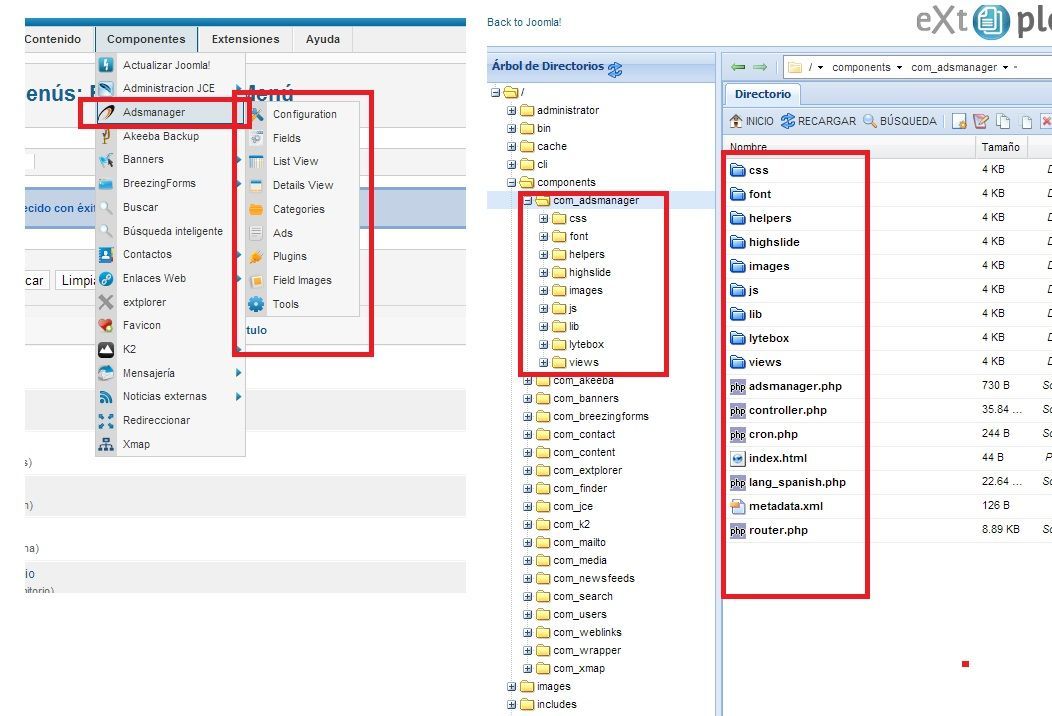
Task: Collapse the com_adsmanager folder in tree
Action: [x=527, y=201]
